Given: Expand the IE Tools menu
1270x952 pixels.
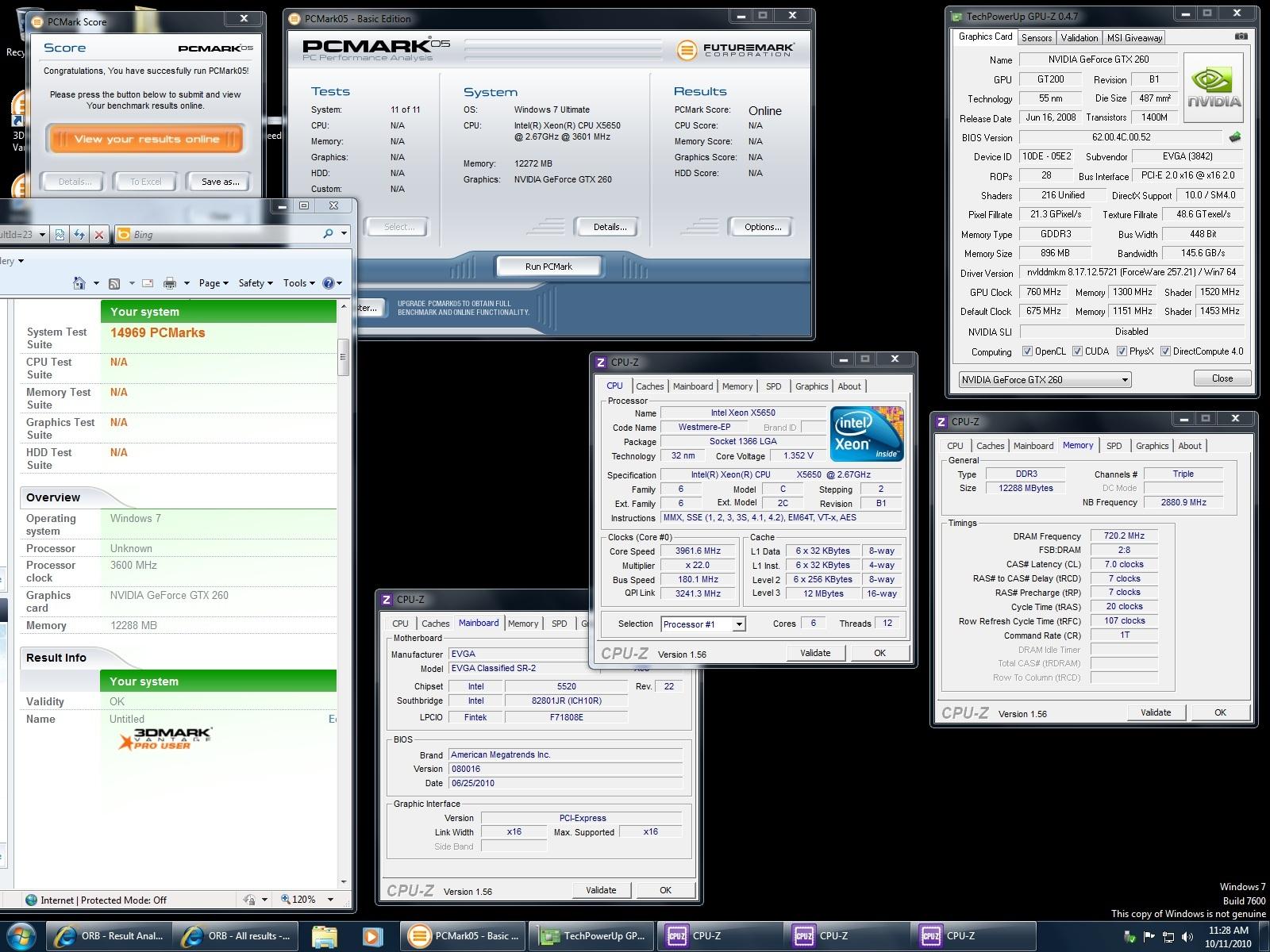Looking at the screenshot, I should (299, 283).
